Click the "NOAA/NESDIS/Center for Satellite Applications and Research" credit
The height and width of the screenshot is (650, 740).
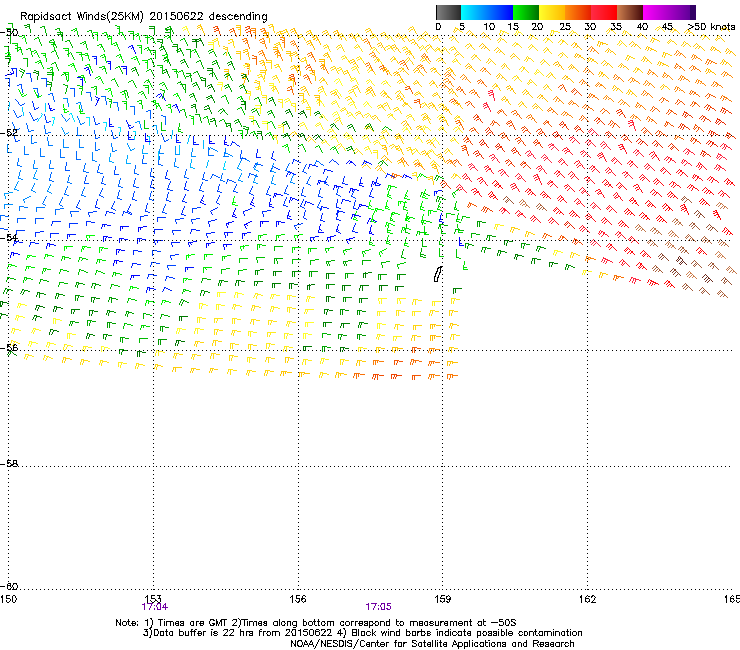432,644
